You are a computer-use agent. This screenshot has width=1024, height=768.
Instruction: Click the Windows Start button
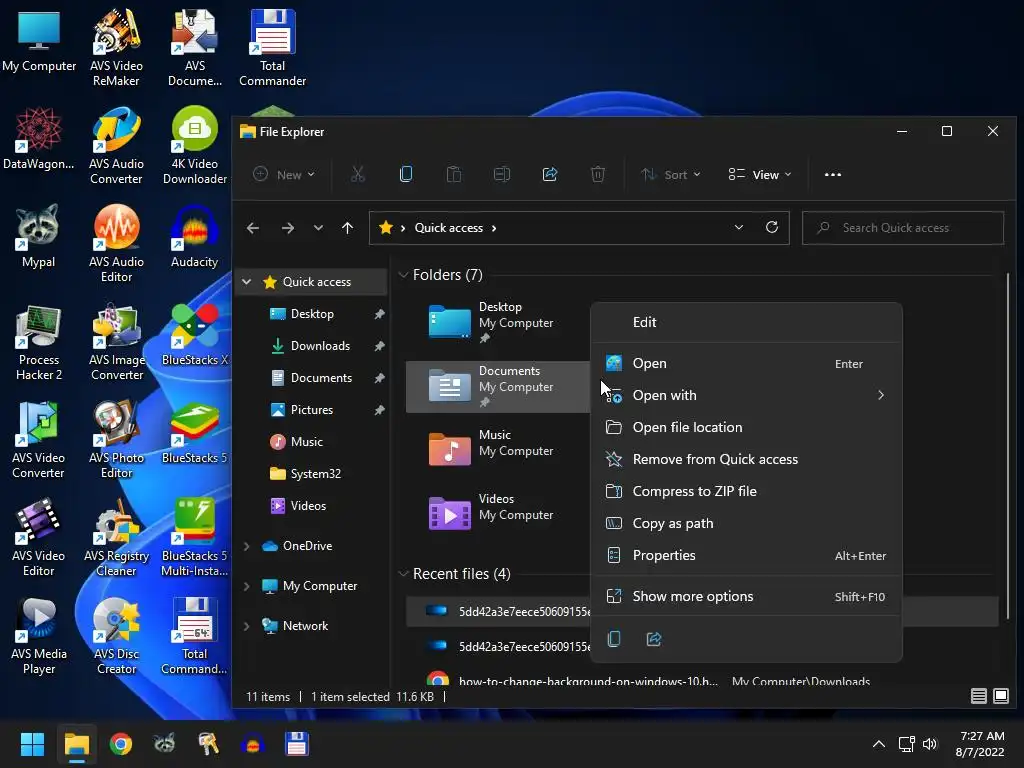tap(32, 744)
